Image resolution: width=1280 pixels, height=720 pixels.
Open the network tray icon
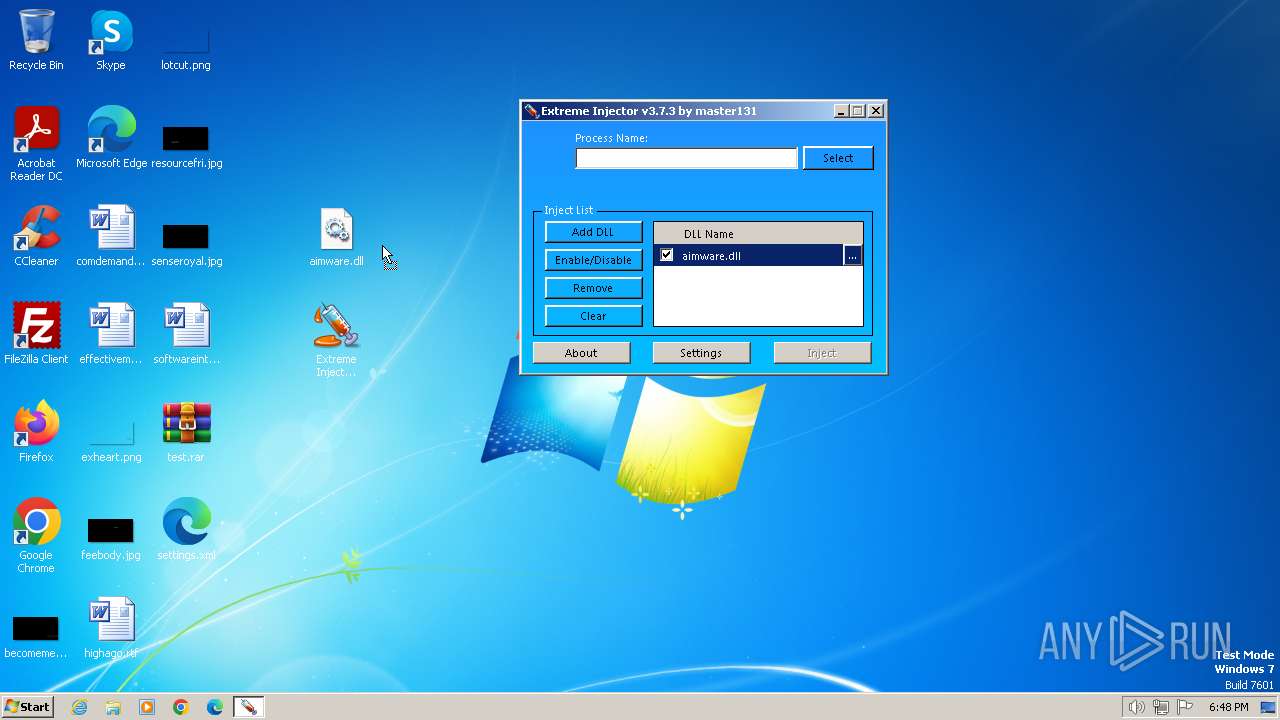point(1161,707)
